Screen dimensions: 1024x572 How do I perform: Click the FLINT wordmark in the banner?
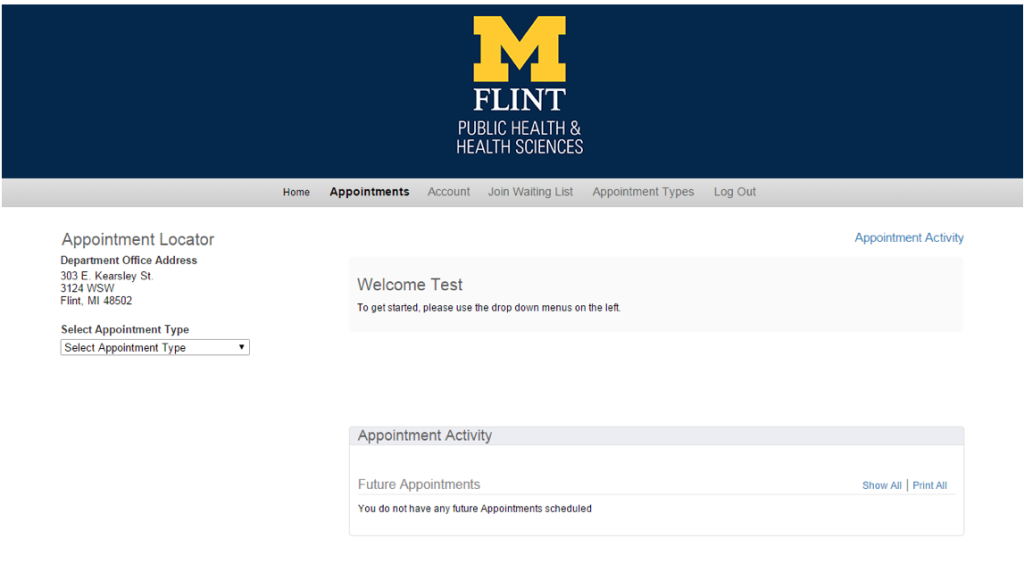point(519,100)
